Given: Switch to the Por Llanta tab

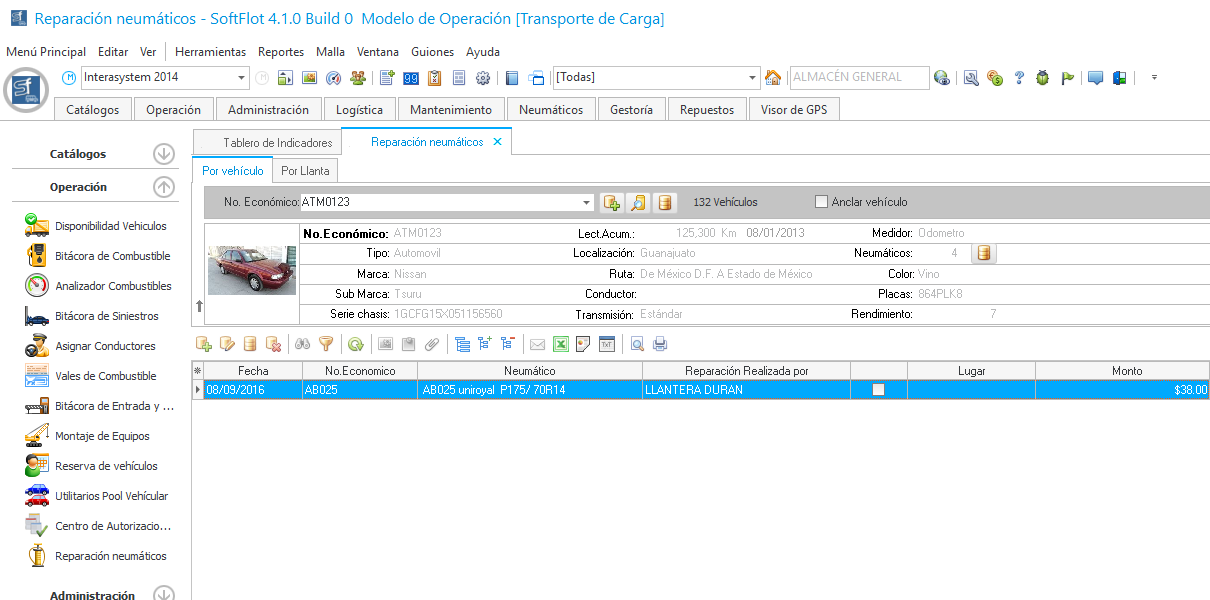Looking at the screenshot, I should click(305, 171).
